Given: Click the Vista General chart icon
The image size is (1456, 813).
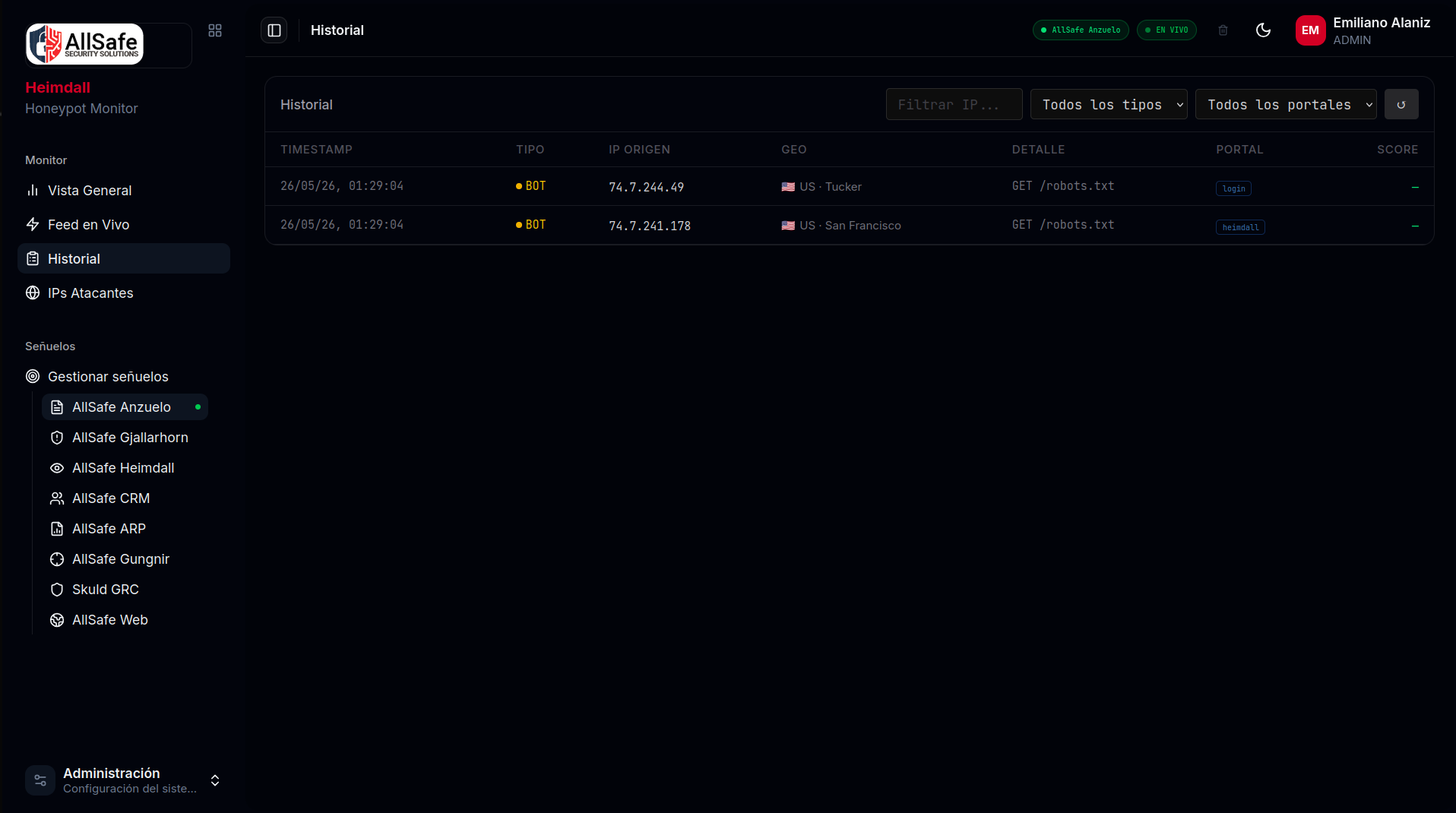Looking at the screenshot, I should (33, 191).
